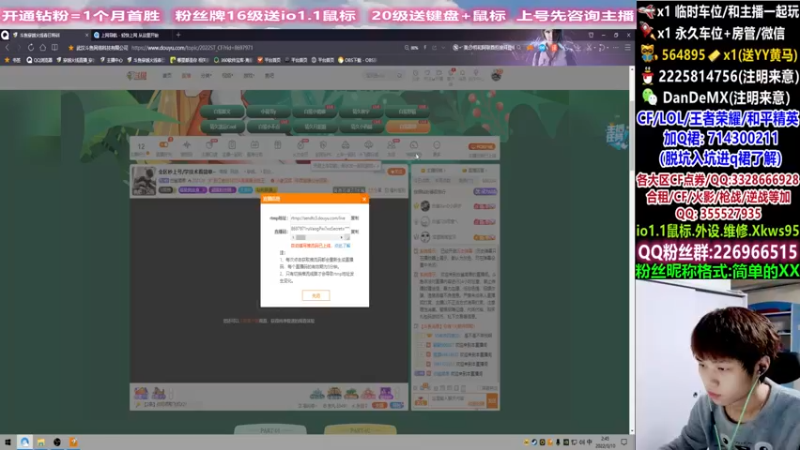The width and height of the screenshot is (800, 450).
Task: Click the streamer avatar thumbnail
Action: [x=144, y=181]
